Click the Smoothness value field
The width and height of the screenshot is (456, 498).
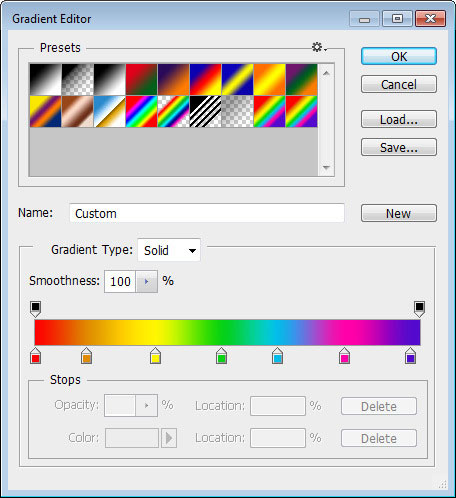click(x=120, y=281)
